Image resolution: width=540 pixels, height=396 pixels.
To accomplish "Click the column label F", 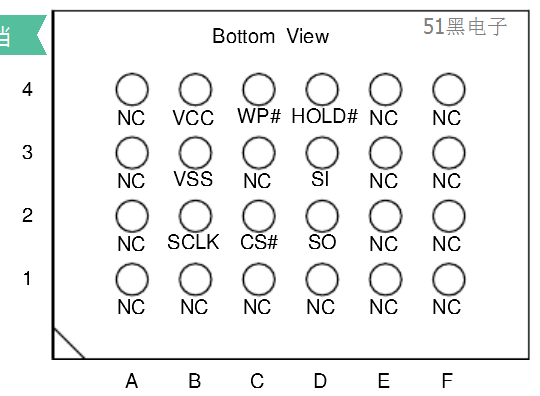I will click(447, 381).
